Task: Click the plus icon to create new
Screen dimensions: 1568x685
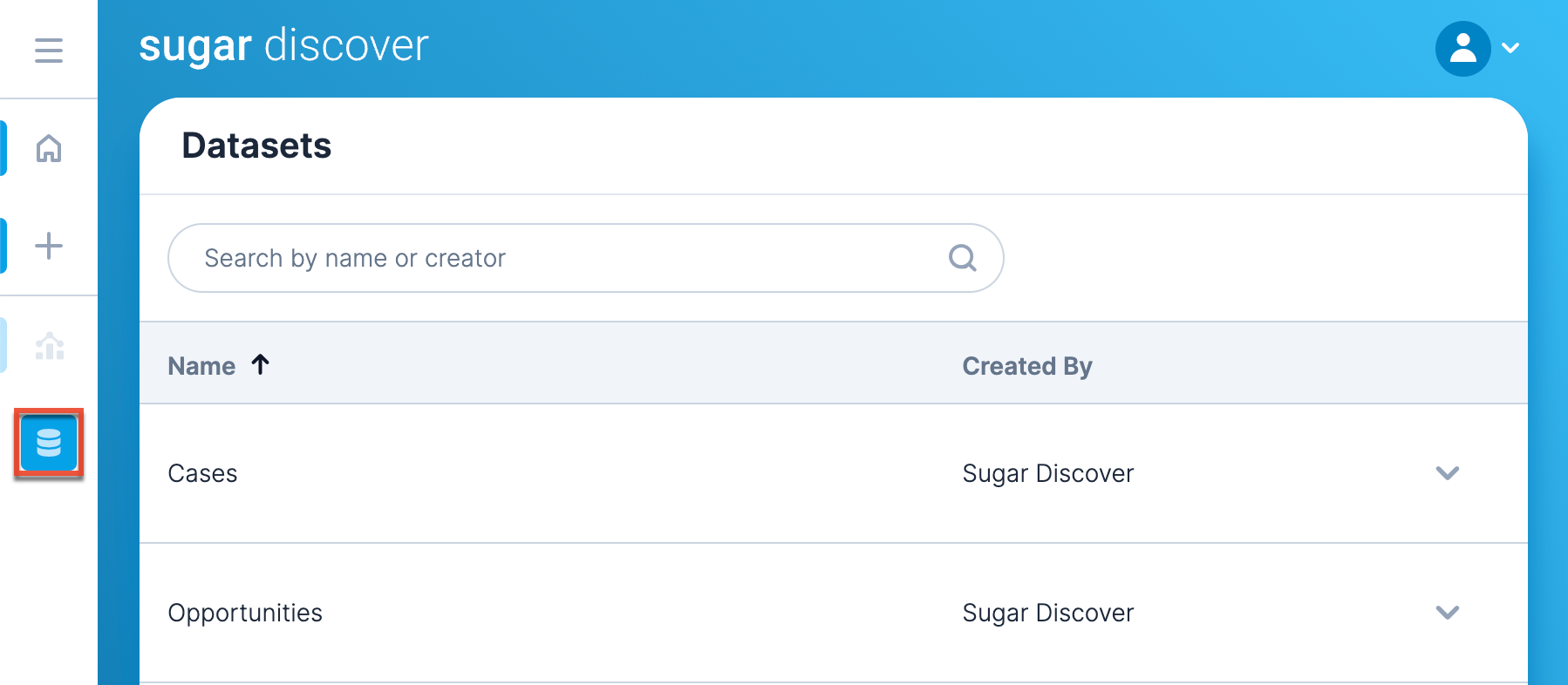Action: pyautogui.click(x=49, y=246)
